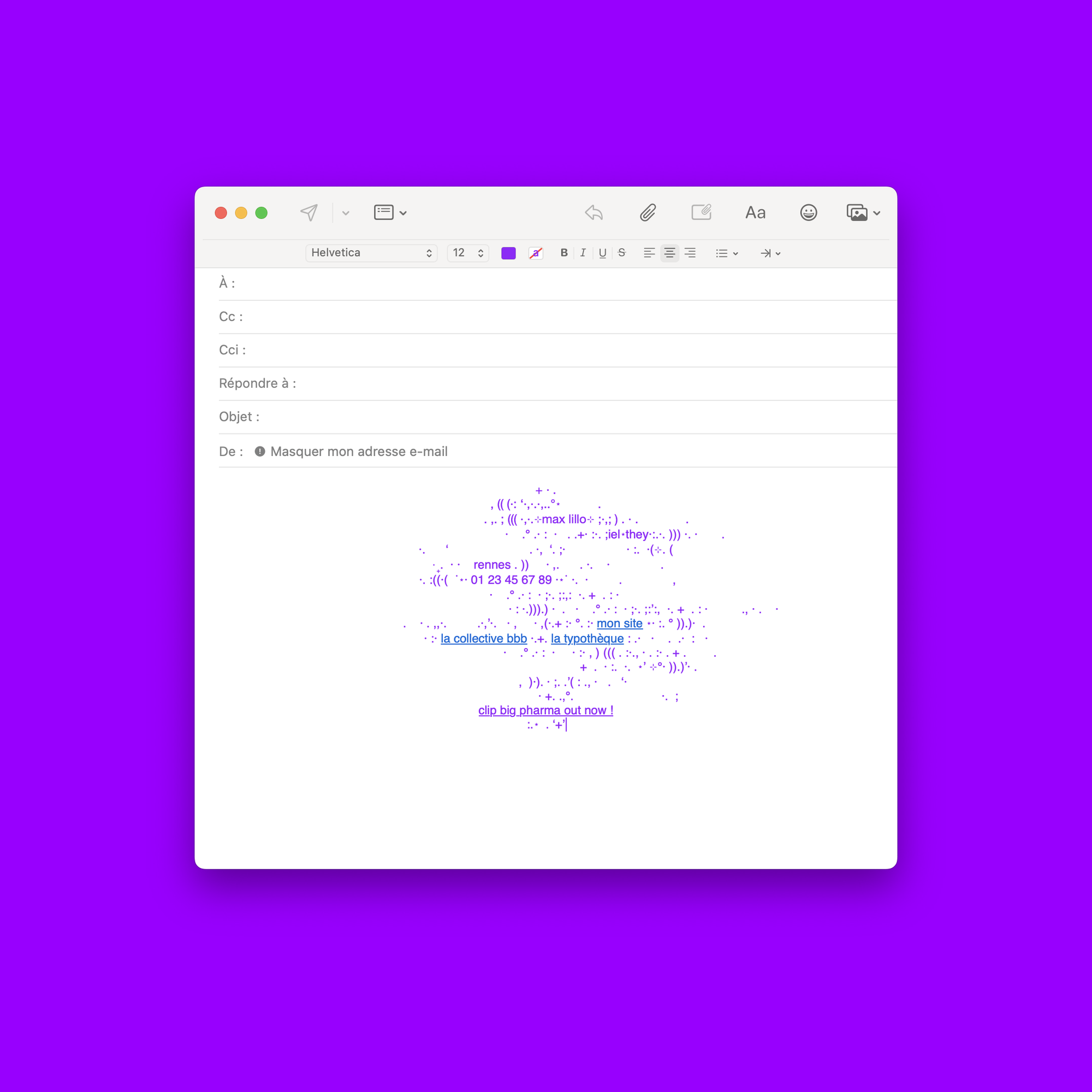Image resolution: width=1092 pixels, height=1092 pixels.
Task: Click the text background color icon
Action: [x=535, y=253]
